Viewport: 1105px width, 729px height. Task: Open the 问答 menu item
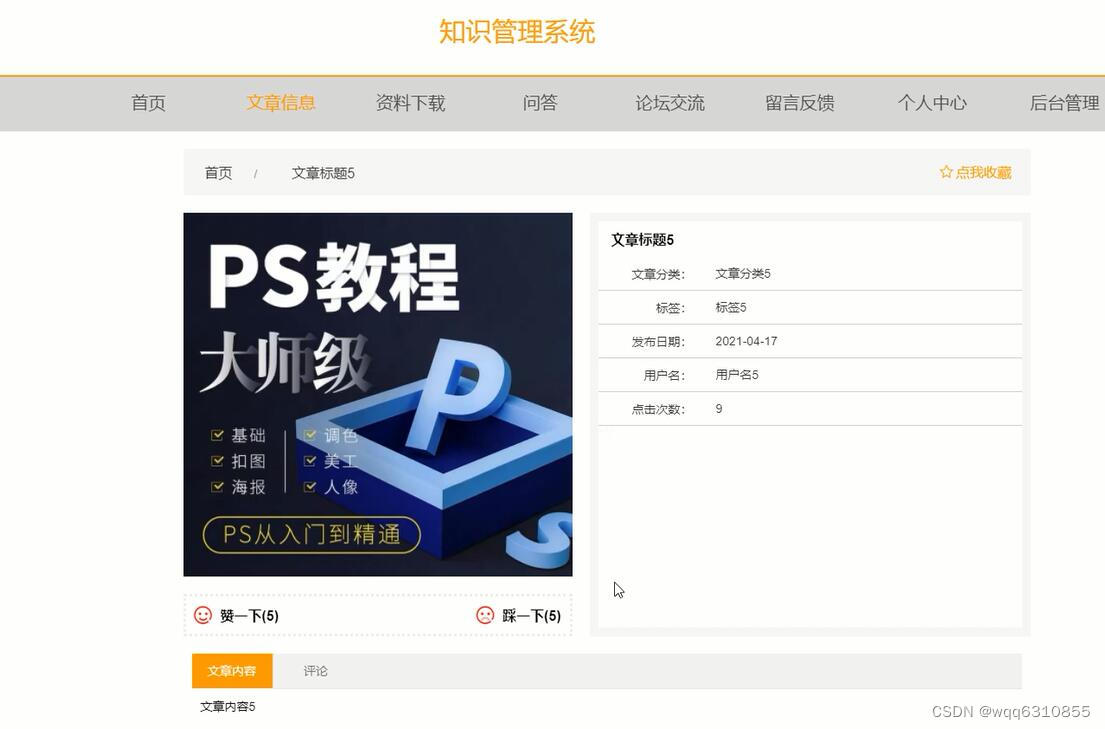coord(540,103)
